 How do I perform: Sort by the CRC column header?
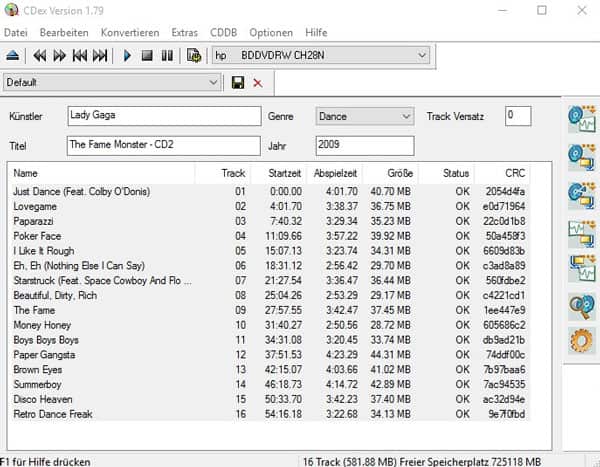[x=502, y=173]
